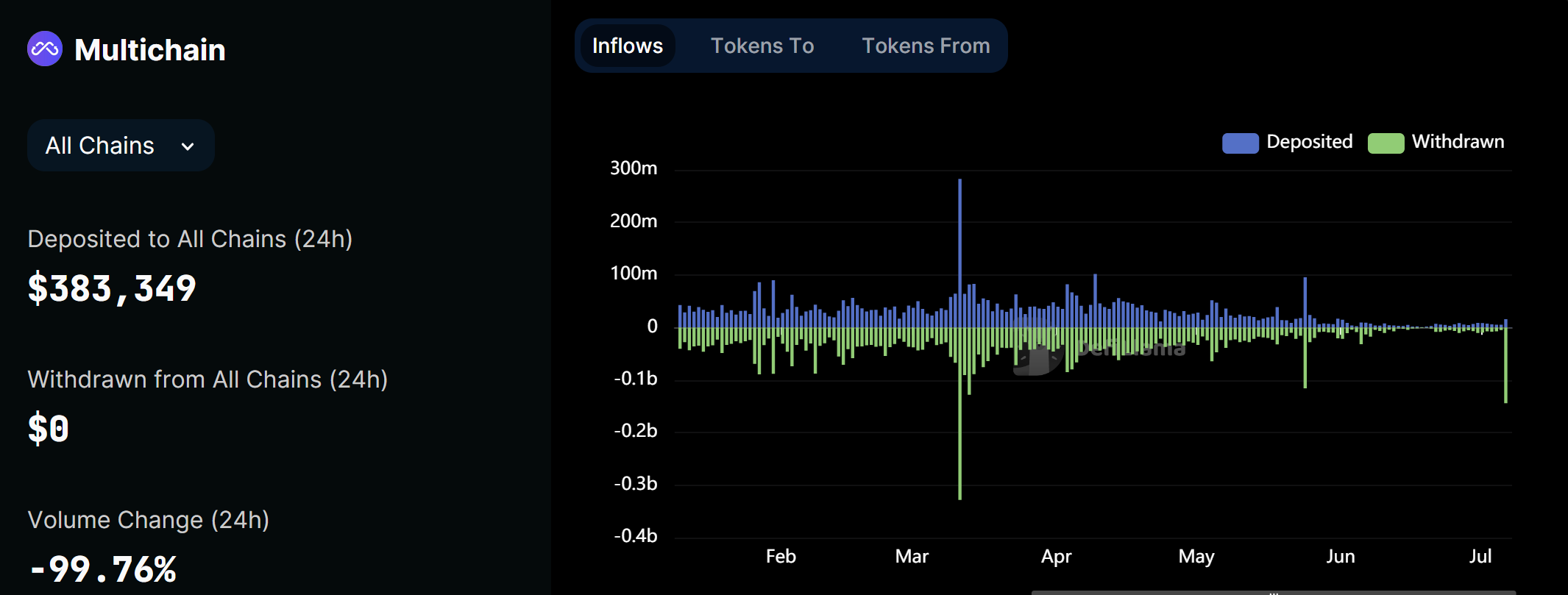Click the Jul x-axis label
The width and height of the screenshot is (1568, 595).
1480,556
